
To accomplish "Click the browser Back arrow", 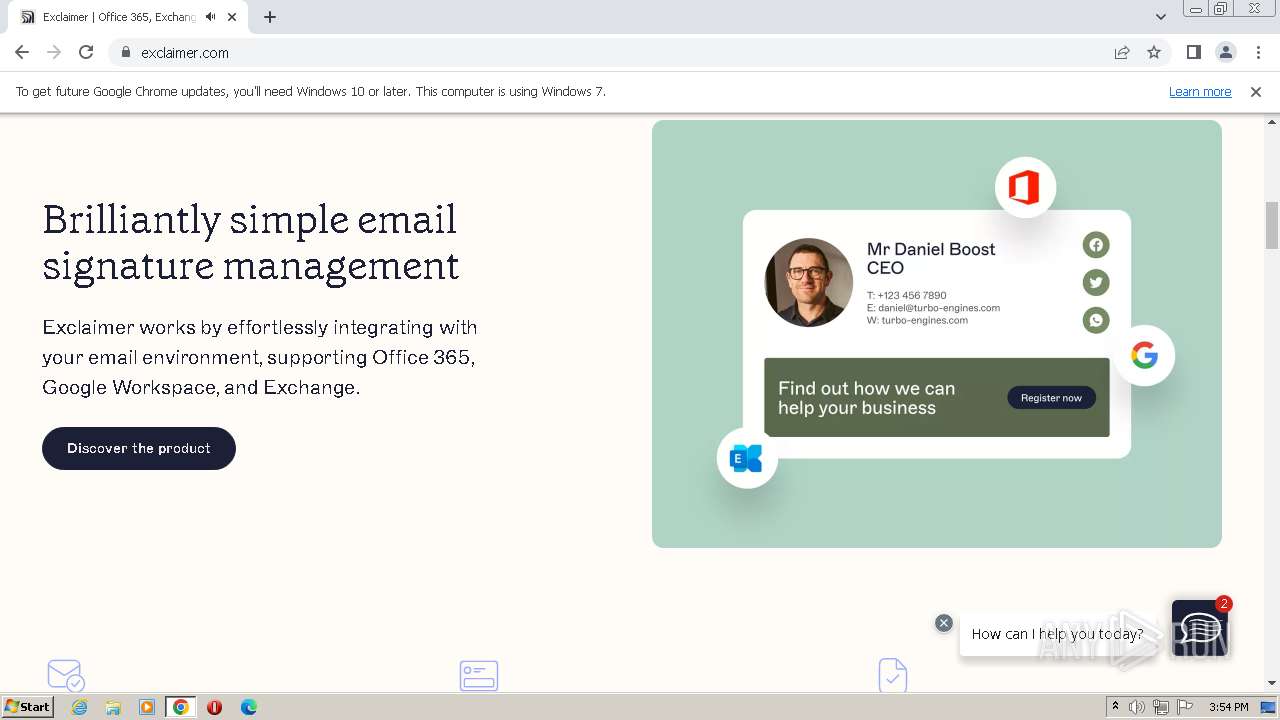I will pyautogui.click(x=22, y=52).
